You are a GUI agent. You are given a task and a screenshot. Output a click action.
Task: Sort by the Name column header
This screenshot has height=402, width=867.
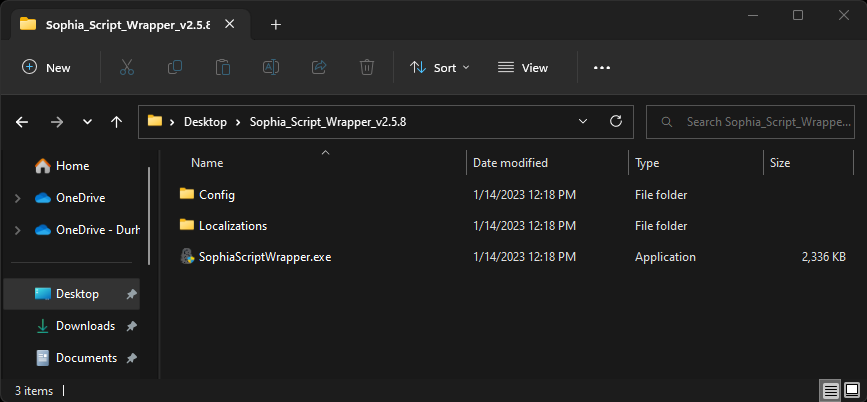click(x=207, y=163)
